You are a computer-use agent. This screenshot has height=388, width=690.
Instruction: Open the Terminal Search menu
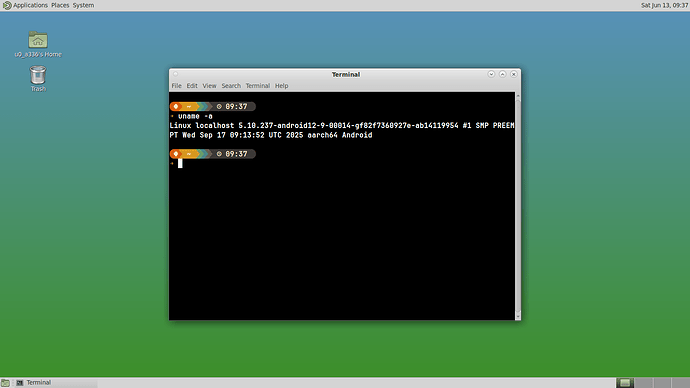click(x=231, y=86)
